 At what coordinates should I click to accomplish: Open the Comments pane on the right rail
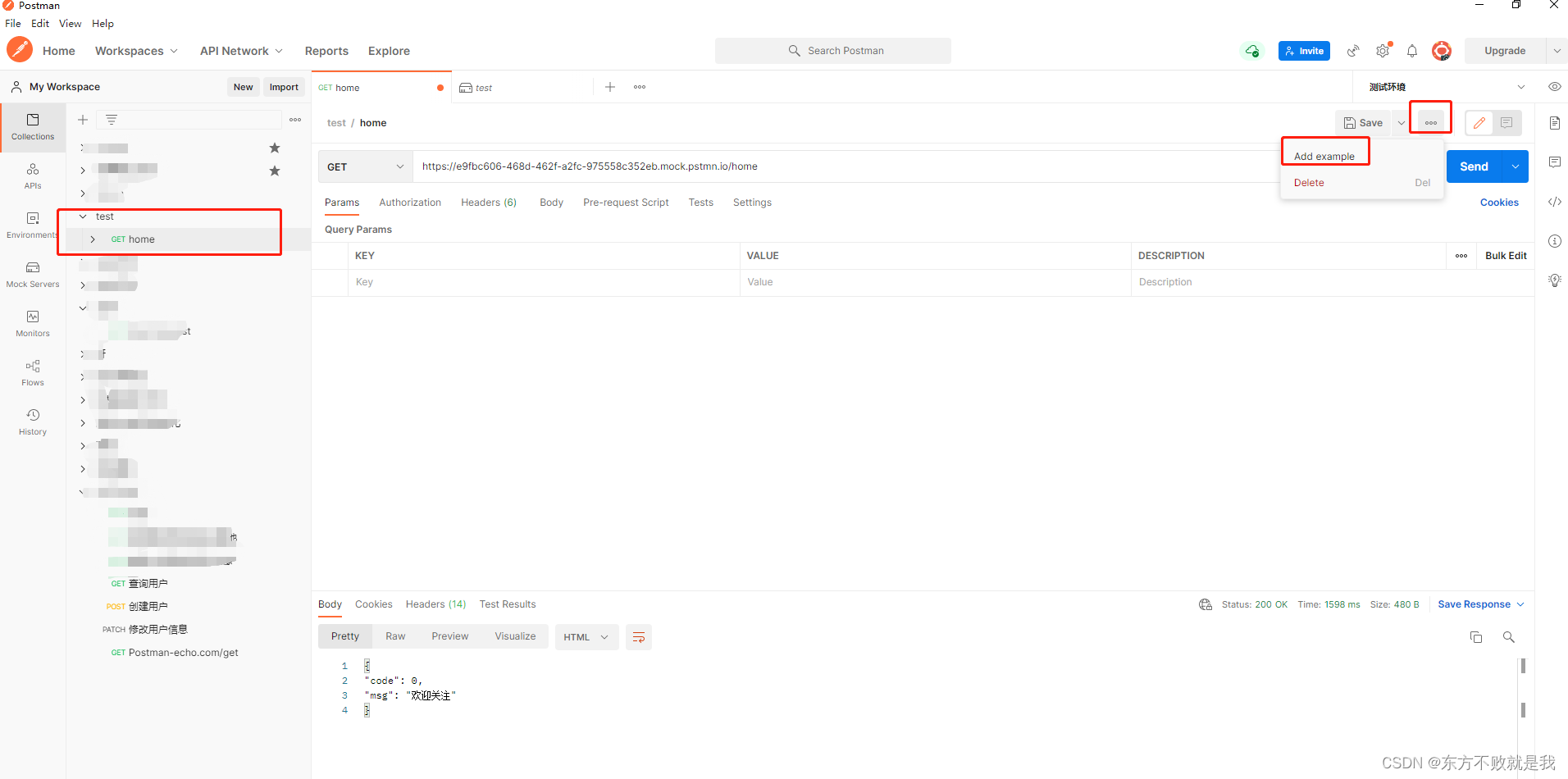1554,162
